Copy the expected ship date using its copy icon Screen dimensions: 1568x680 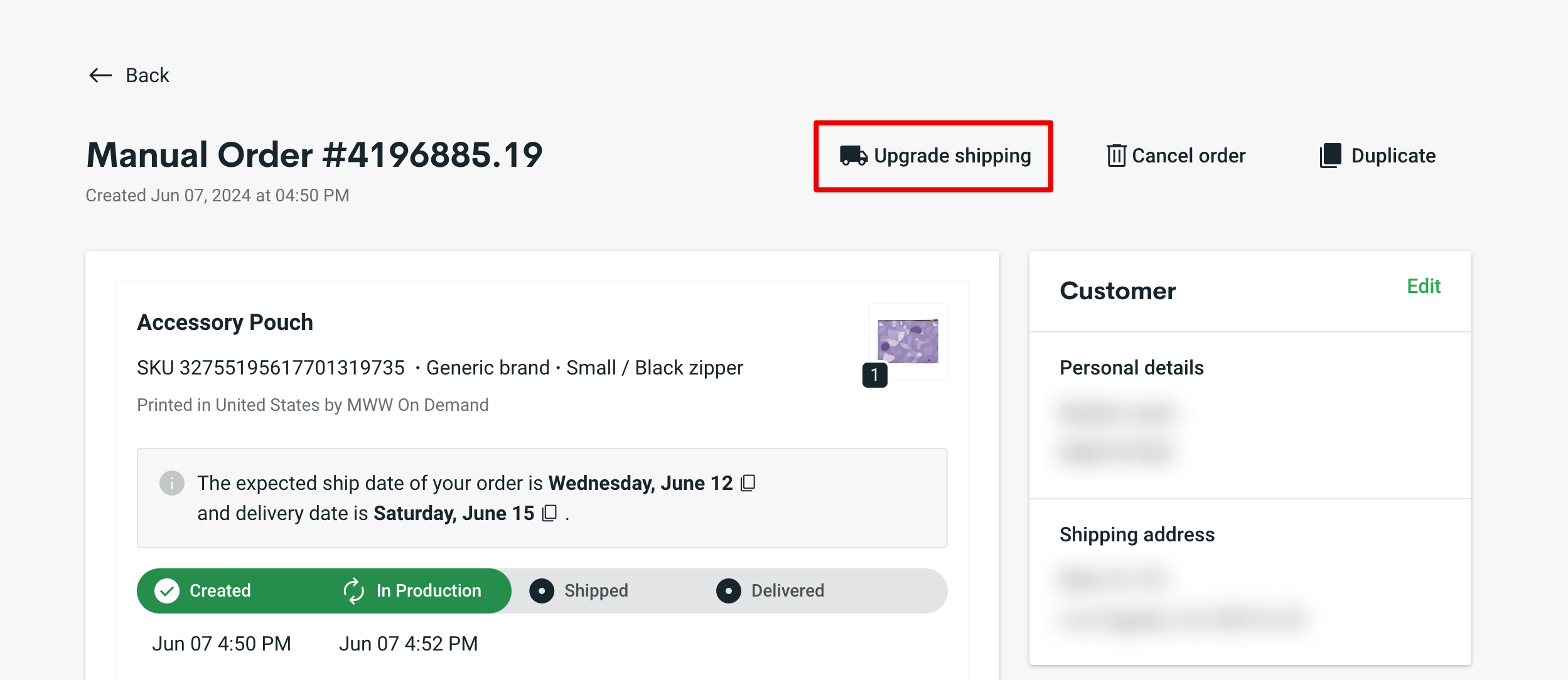click(x=748, y=483)
